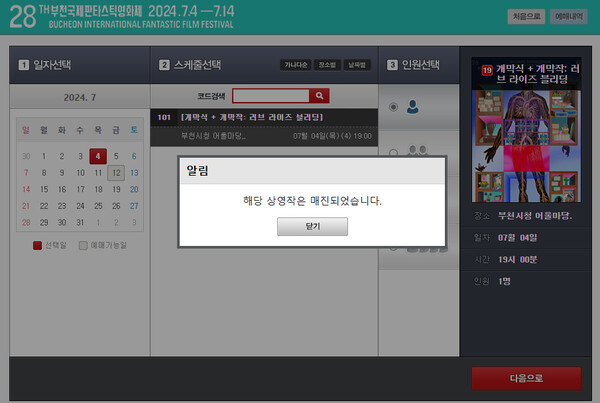Select the two-person radio button
Viewport: 600px width, 403px height.
click(x=393, y=153)
